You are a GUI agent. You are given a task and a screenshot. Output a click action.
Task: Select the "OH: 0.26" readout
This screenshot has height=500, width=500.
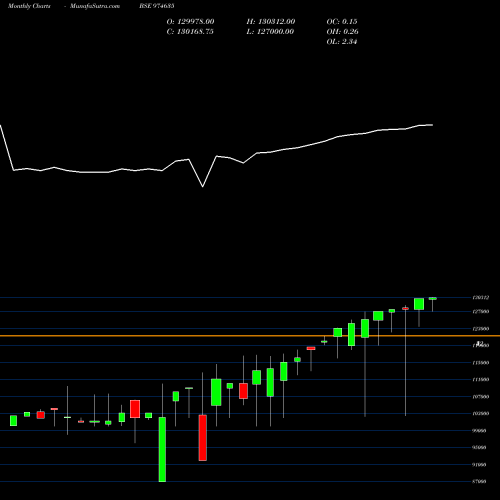pos(342,32)
